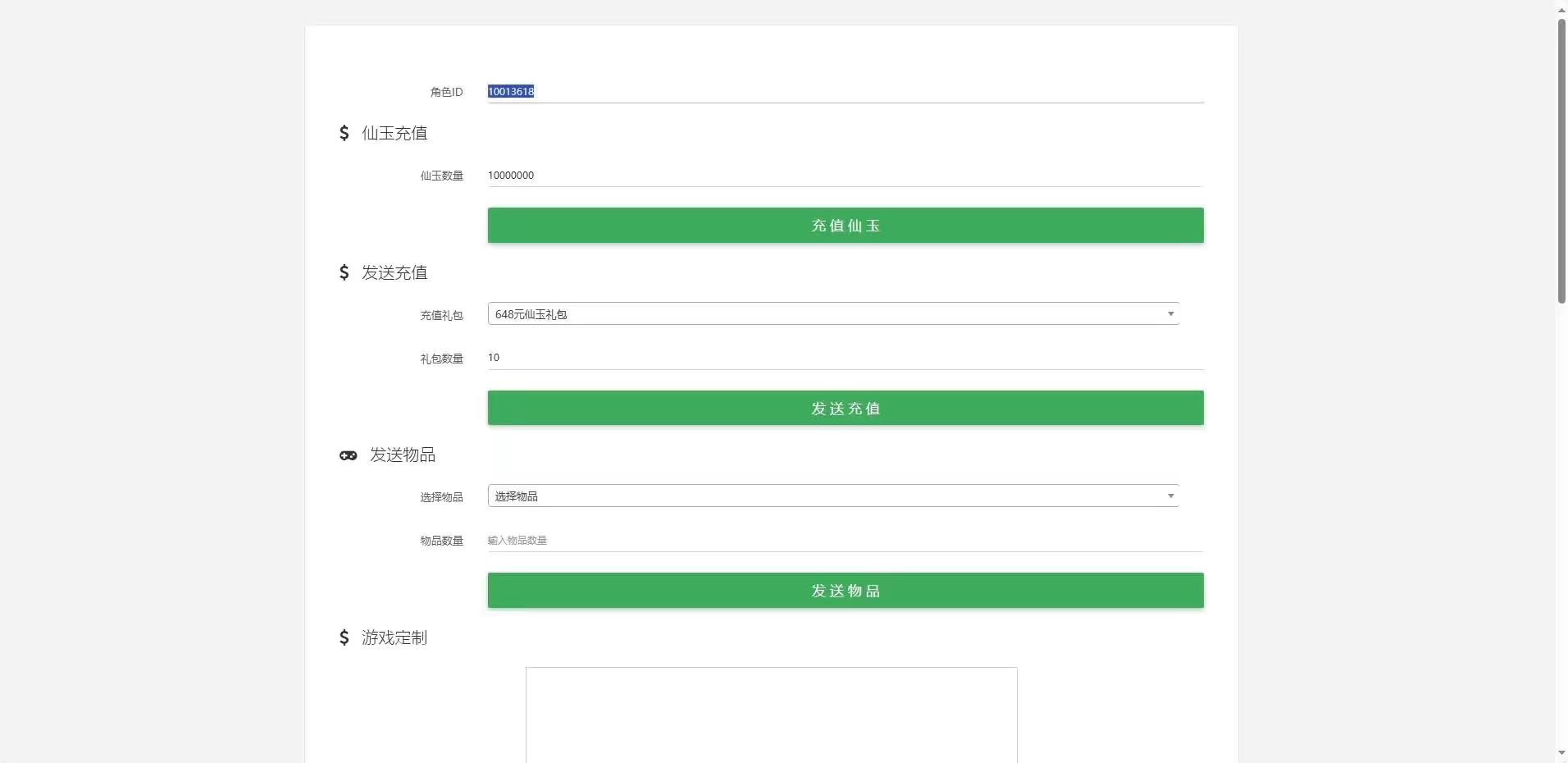Open the 充值礼包 gift package dropdown

tap(832, 314)
